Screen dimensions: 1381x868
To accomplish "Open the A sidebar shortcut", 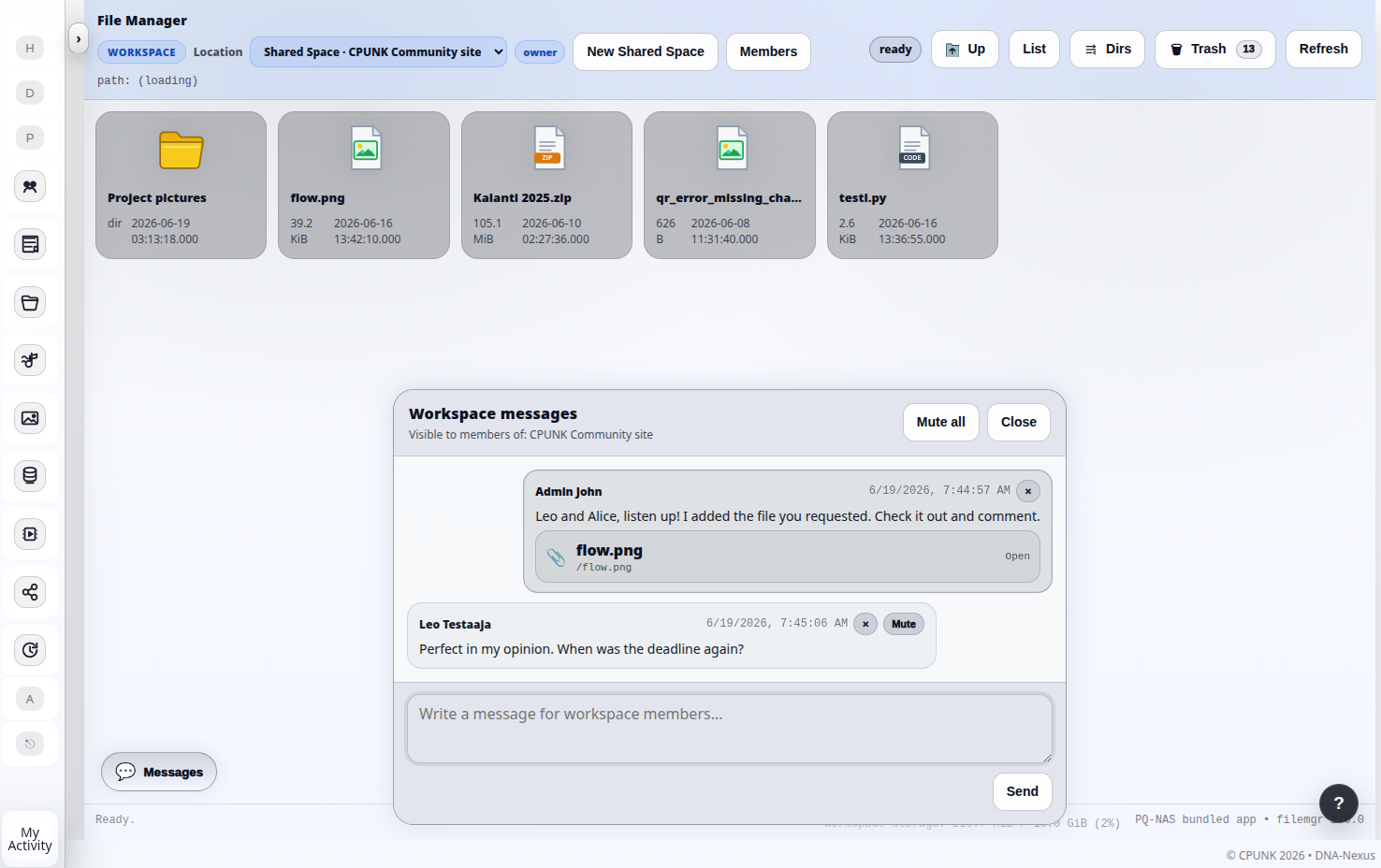I will pos(30,699).
